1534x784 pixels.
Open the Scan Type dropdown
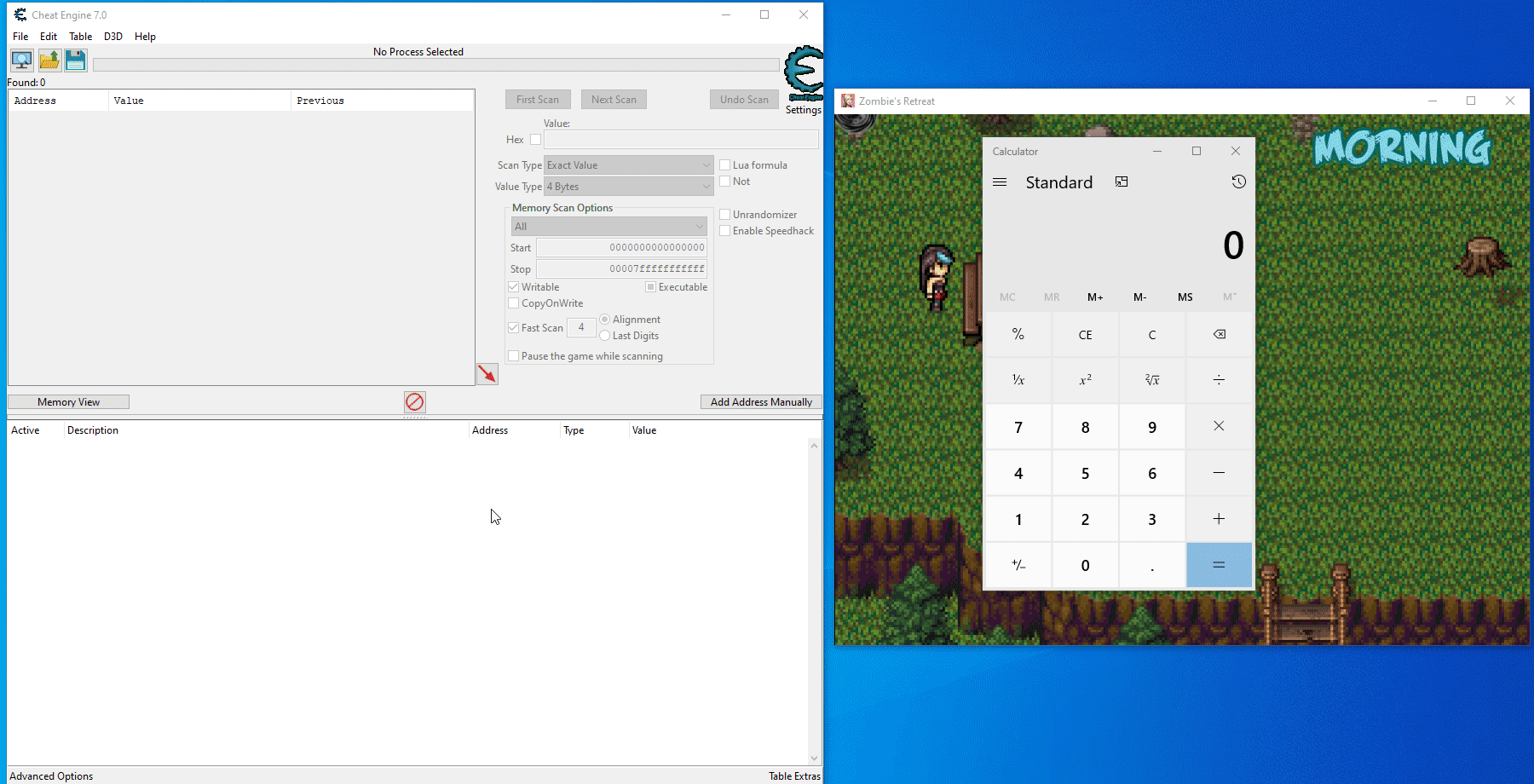pos(629,165)
